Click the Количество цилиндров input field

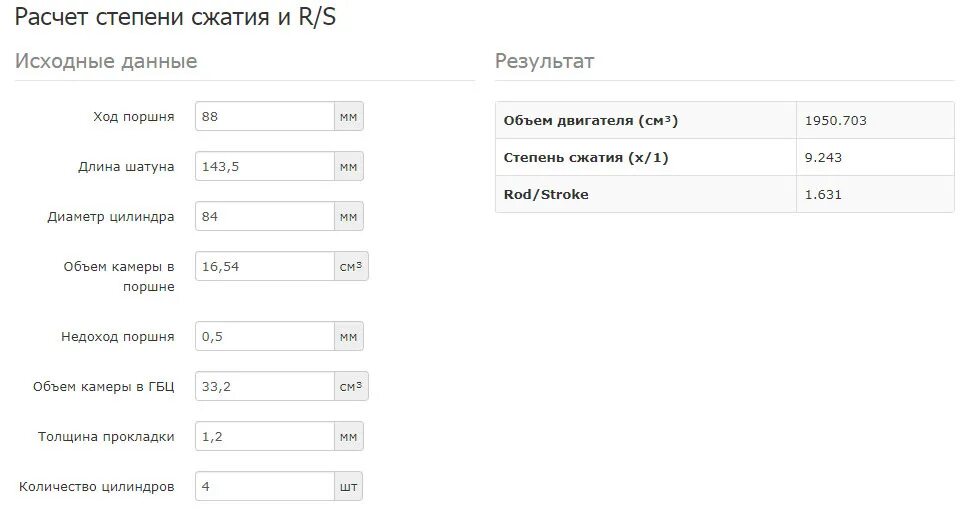coord(264,487)
